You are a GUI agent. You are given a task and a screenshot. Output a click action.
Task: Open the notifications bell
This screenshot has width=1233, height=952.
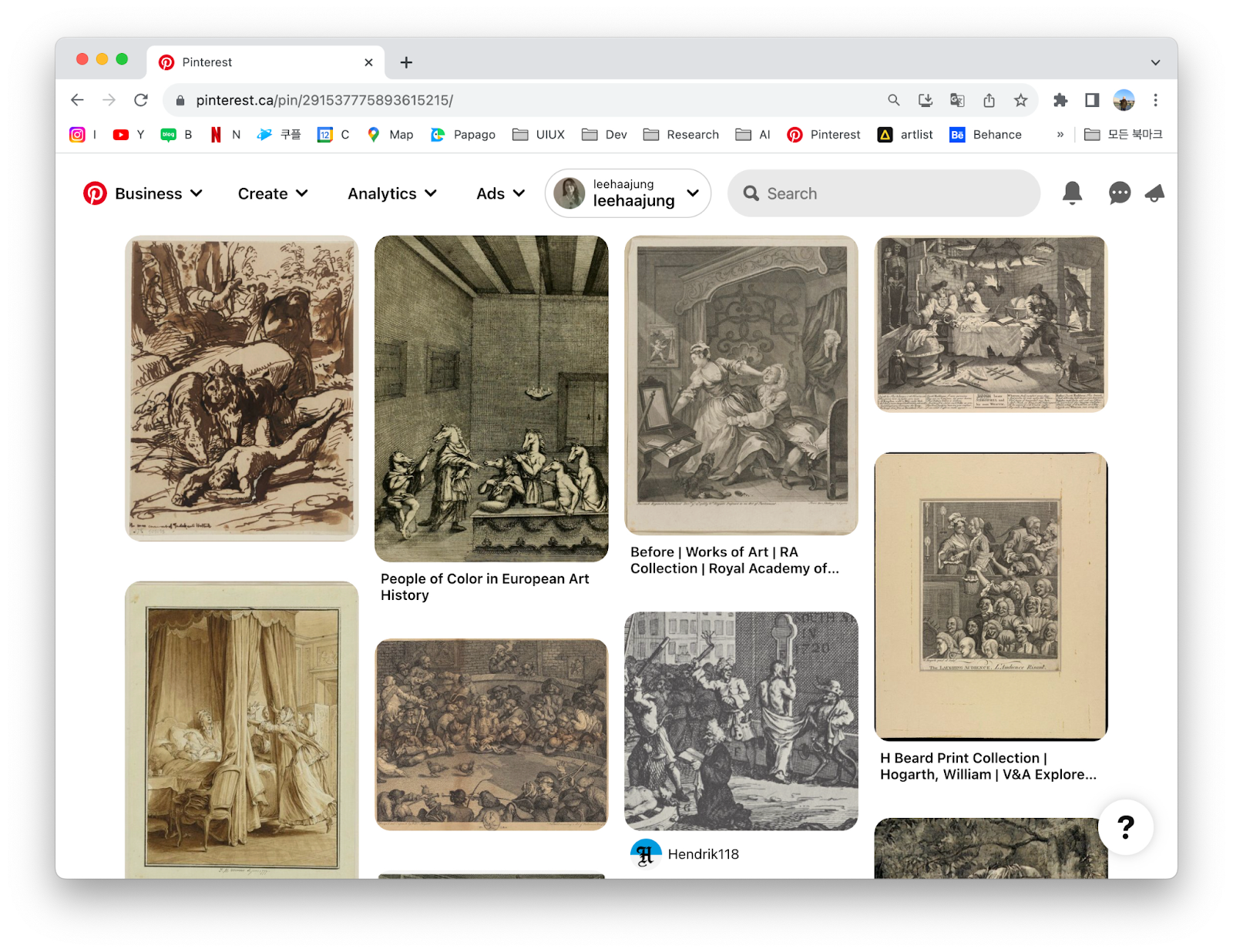(x=1072, y=193)
